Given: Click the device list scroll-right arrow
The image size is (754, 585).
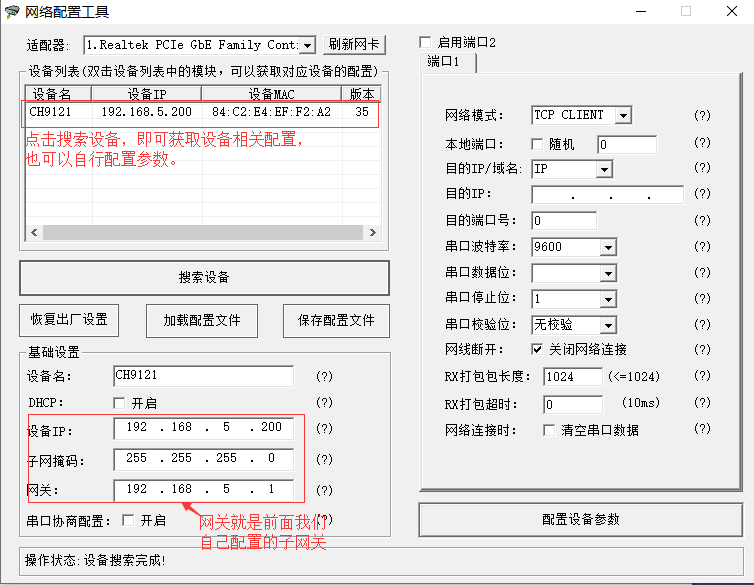Looking at the screenshot, I should coord(373,233).
